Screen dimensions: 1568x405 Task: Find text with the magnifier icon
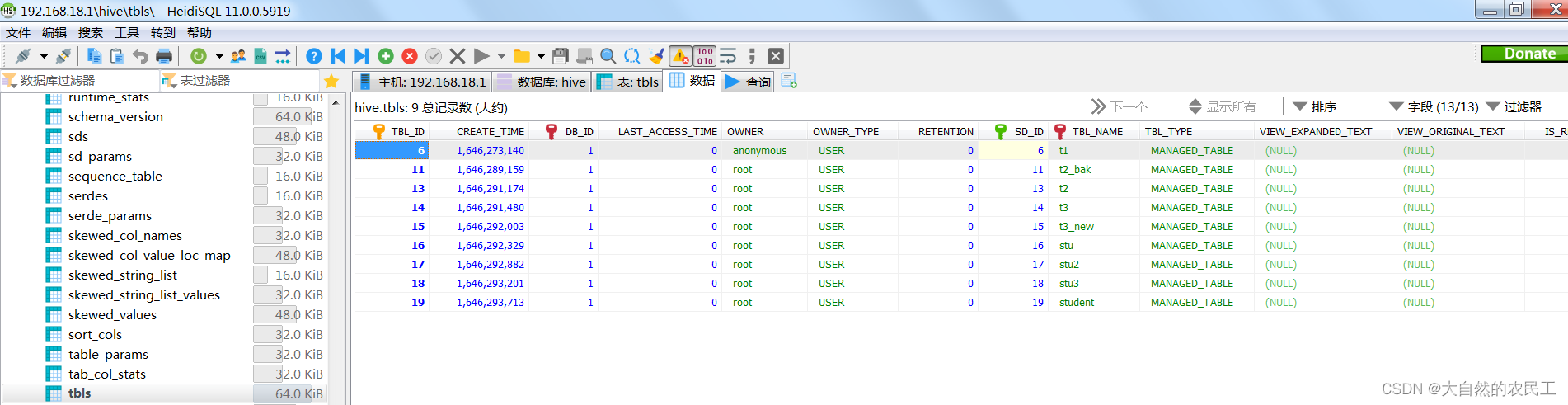tap(608, 56)
